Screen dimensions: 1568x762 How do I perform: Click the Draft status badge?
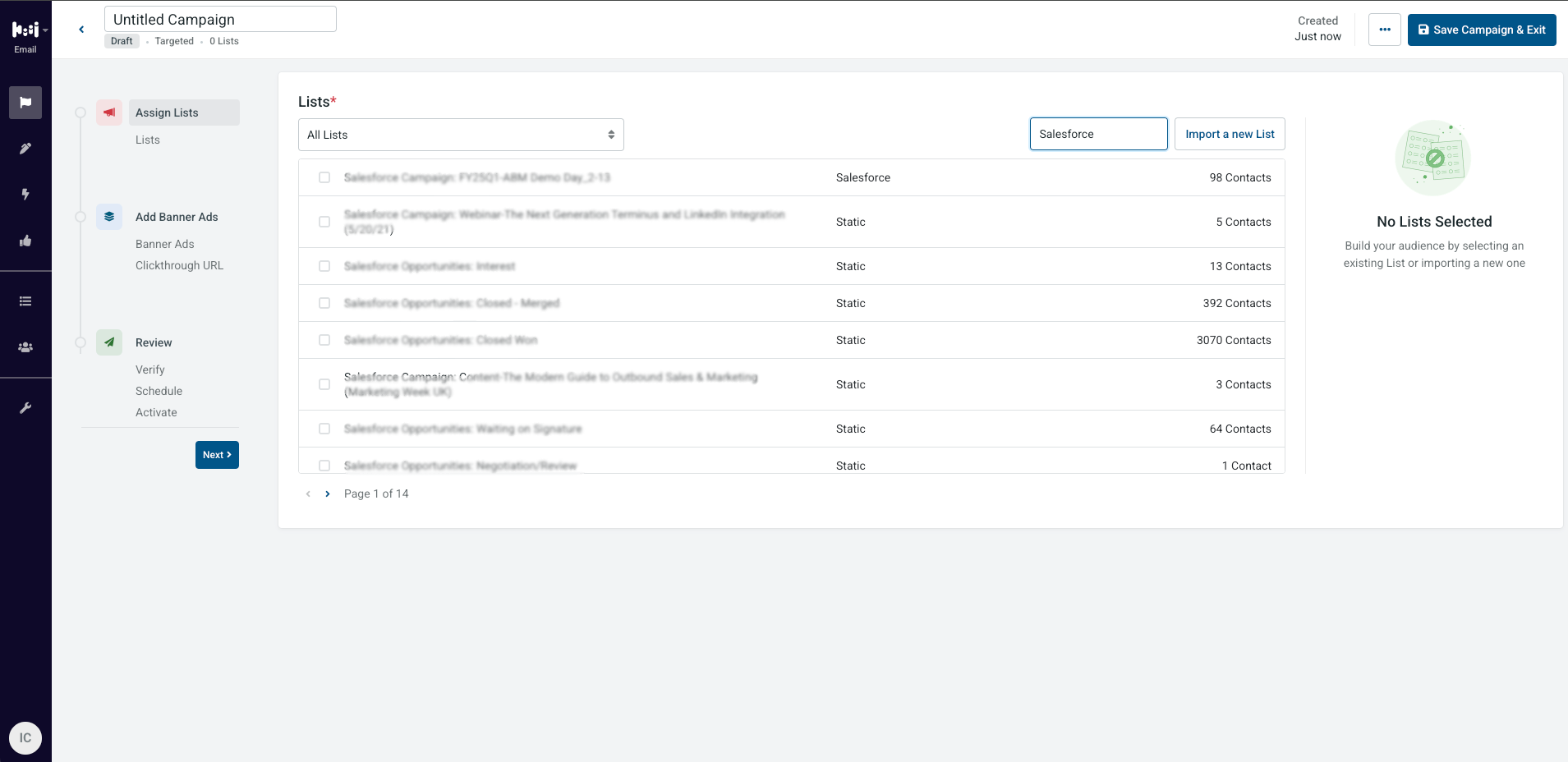click(x=122, y=41)
